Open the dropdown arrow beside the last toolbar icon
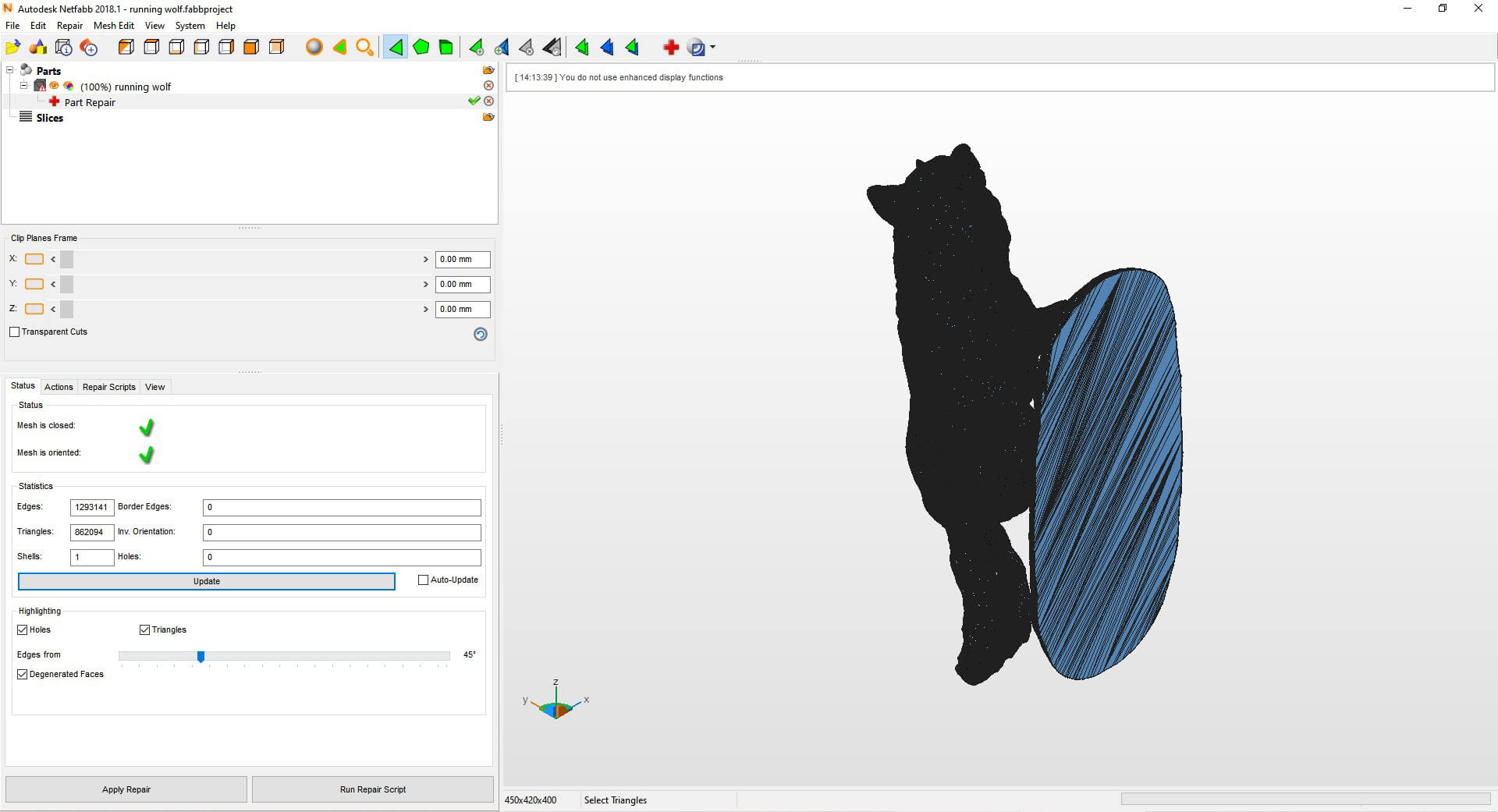The width and height of the screenshot is (1498, 812). [x=712, y=48]
